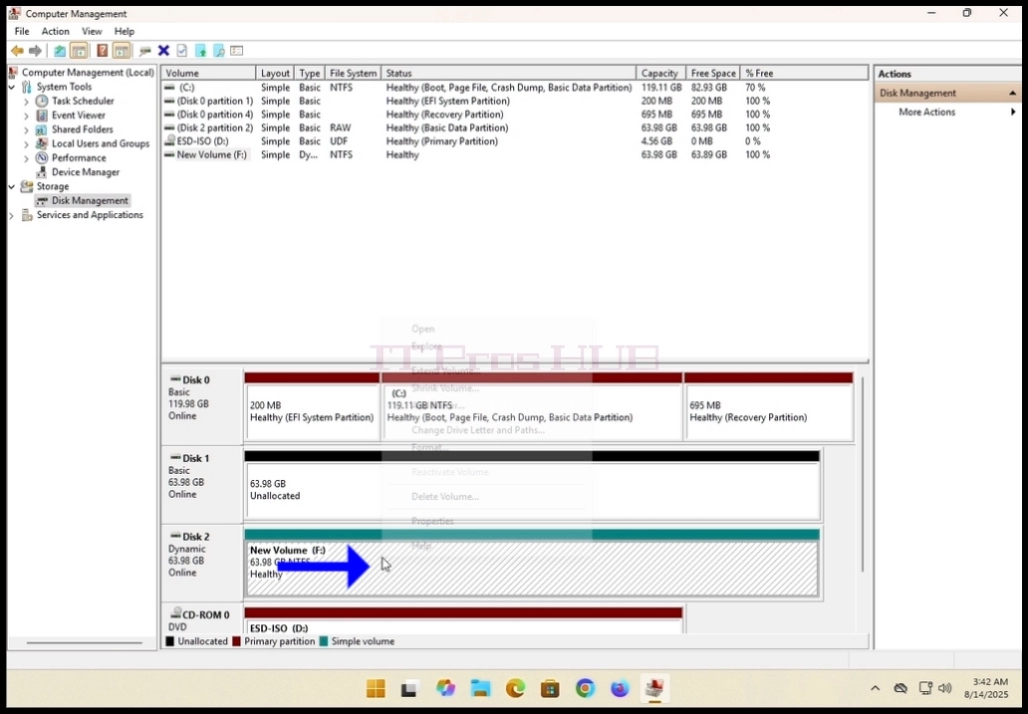Open the View menu
1028x714 pixels.
92,31
